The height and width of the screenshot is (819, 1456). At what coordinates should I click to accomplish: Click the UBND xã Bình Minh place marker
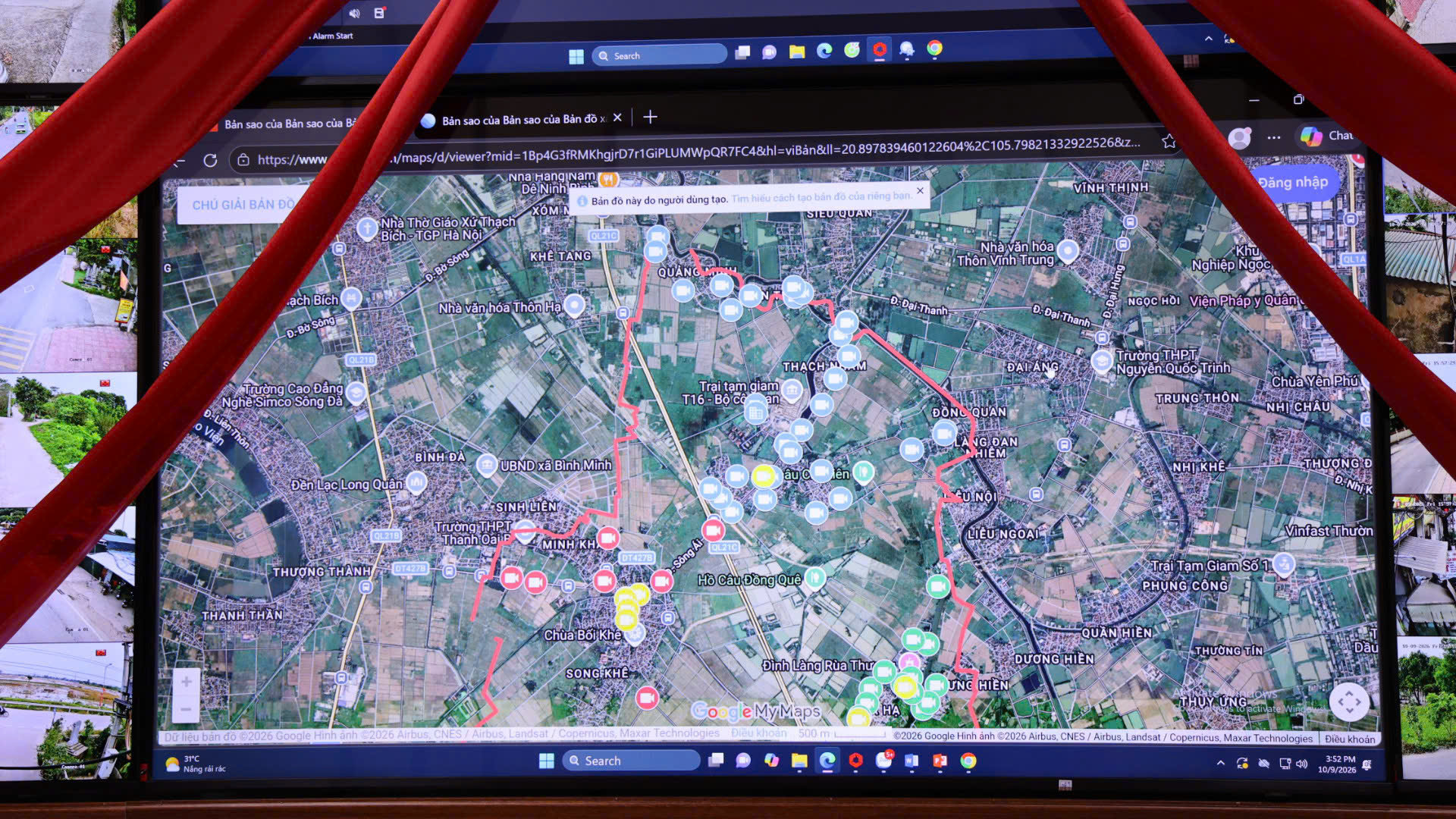pyautogui.click(x=487, y=465)
